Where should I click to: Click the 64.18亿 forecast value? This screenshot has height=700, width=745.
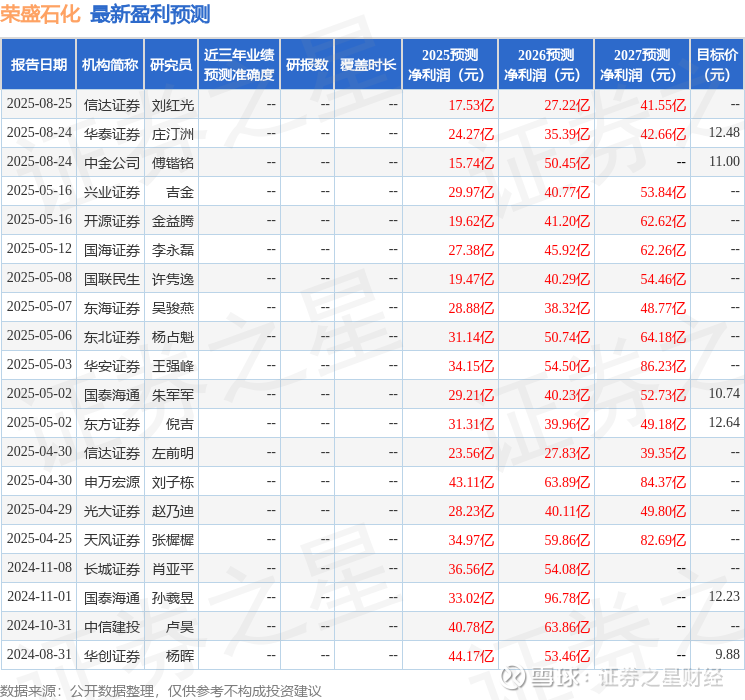(663, 337)
